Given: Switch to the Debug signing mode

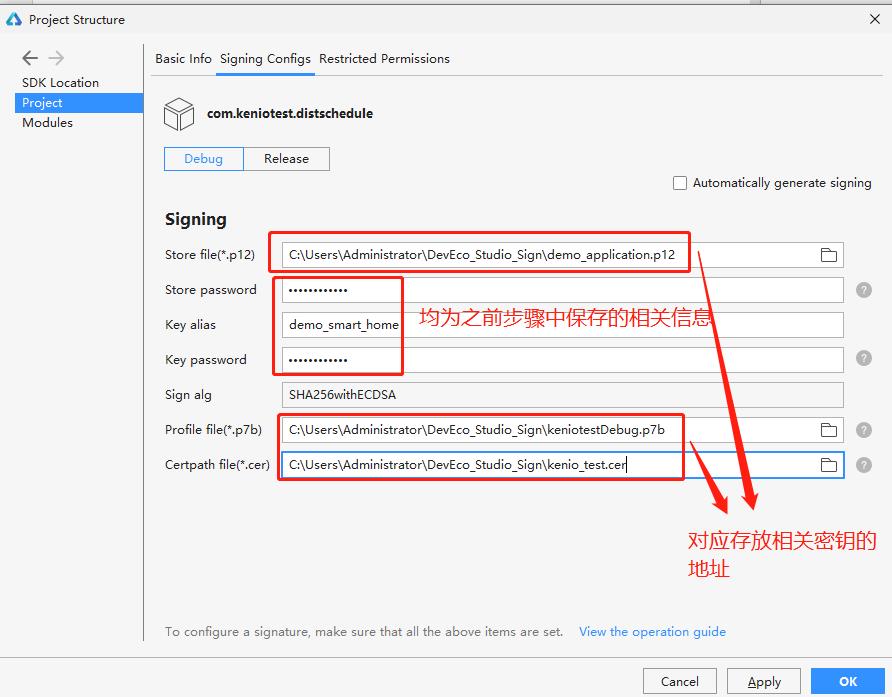Looking at the screenshot, I should [x=204, y=159].
